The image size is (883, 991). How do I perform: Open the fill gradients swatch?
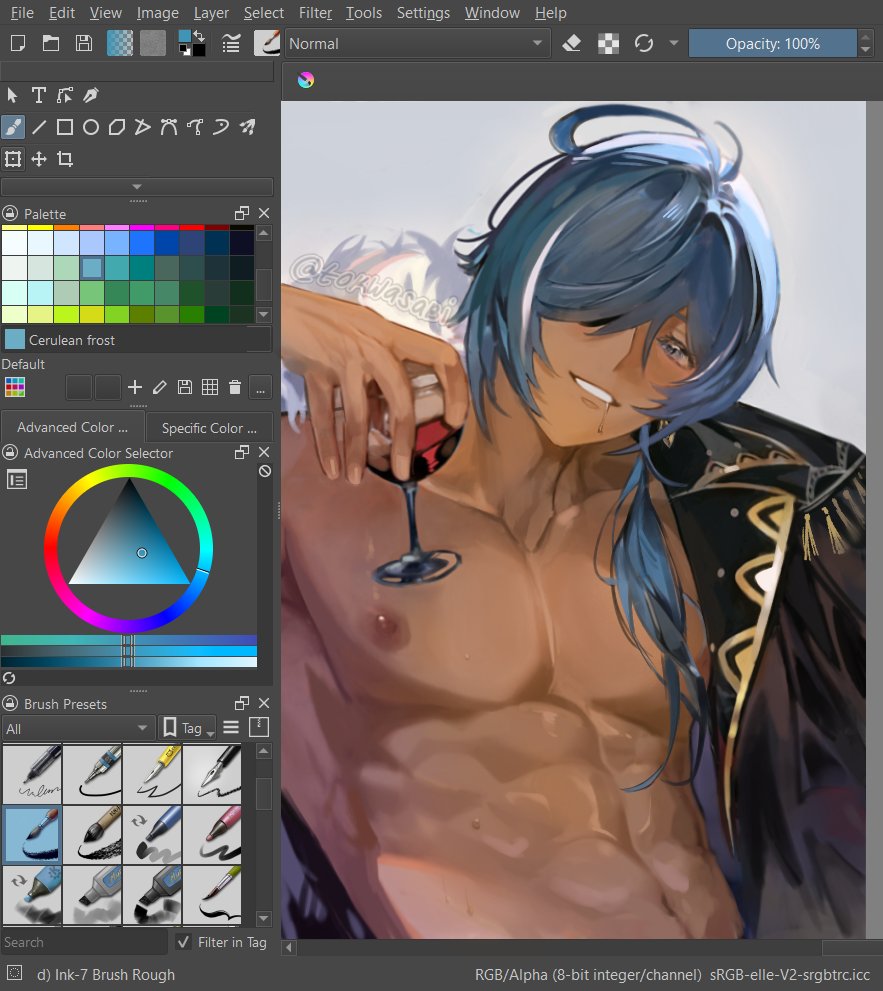click(120, 44)
